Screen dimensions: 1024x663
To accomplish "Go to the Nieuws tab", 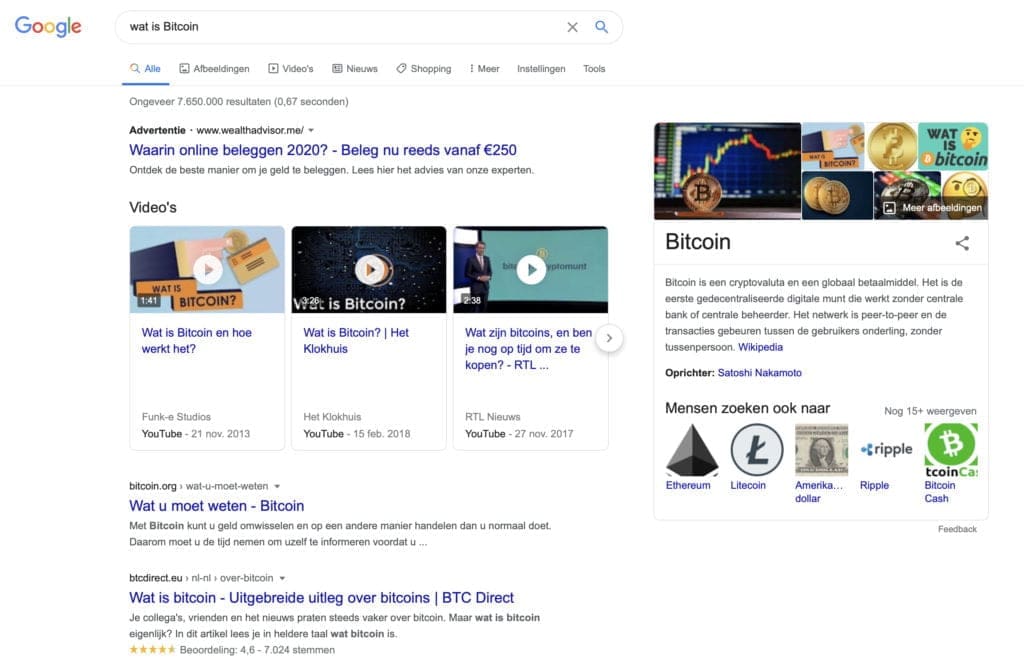I will (355, 69).
